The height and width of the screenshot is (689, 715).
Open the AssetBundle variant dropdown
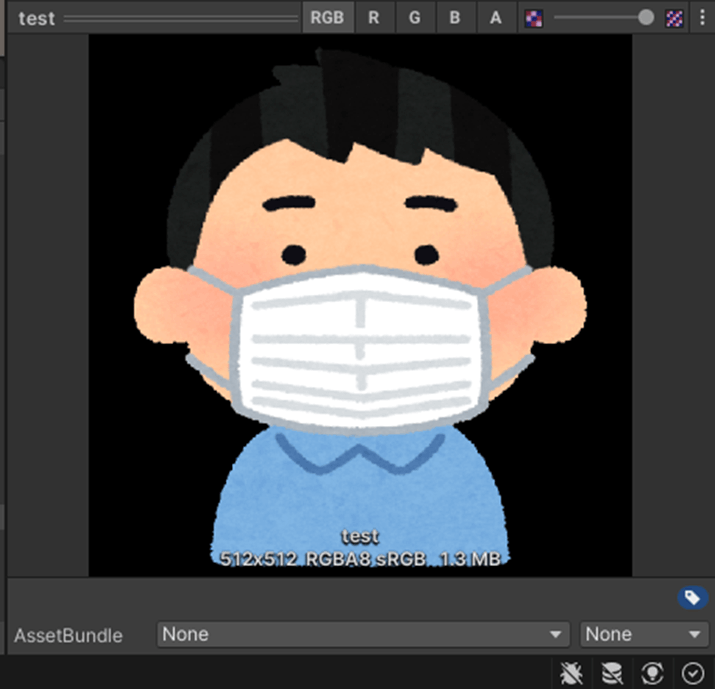point(644,634)
